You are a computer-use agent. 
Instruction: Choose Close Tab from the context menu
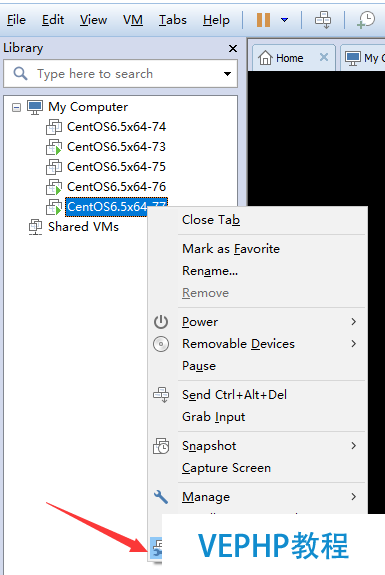[211, 220]
